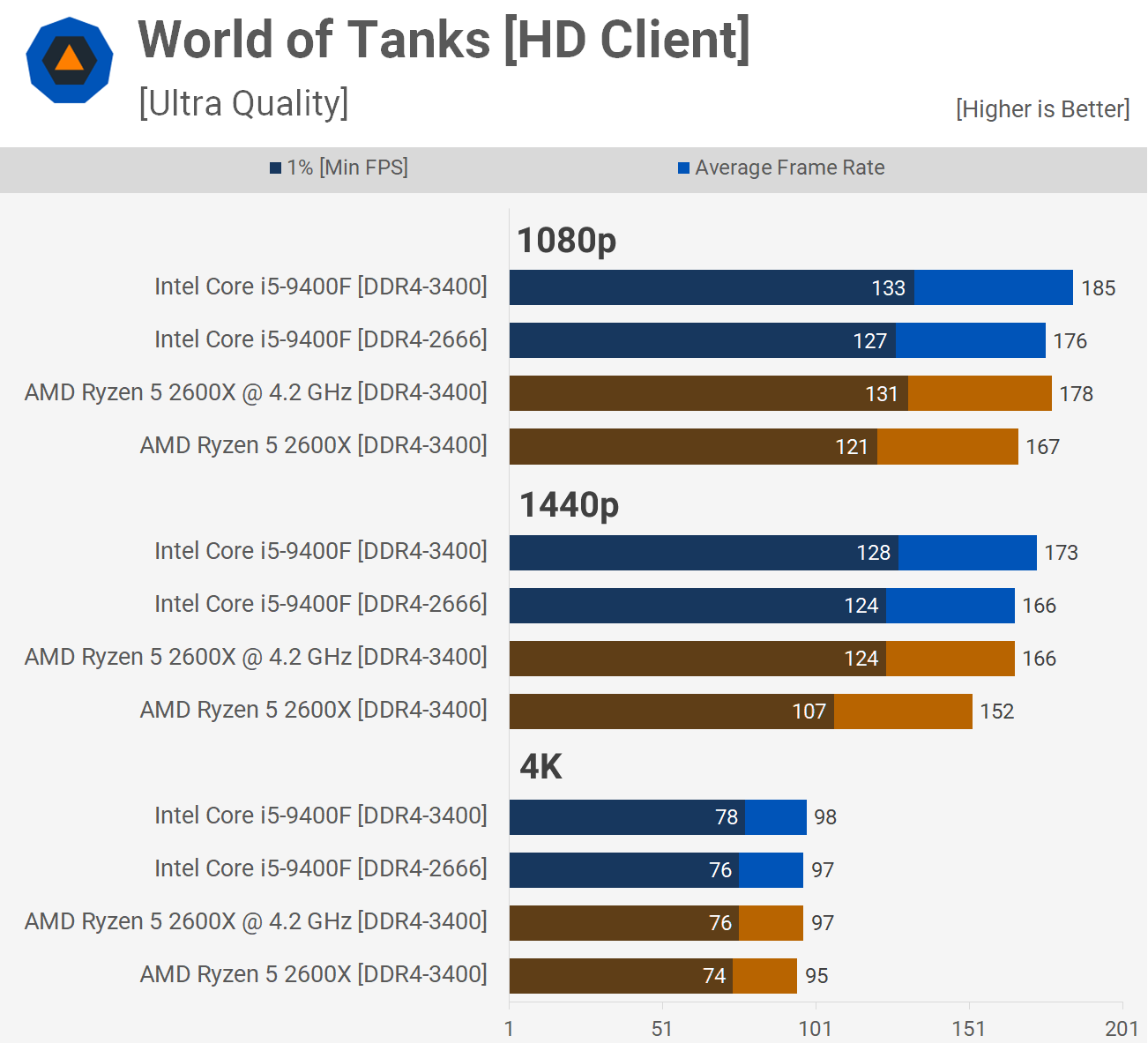Screen dimensions: 1148x1043
Task: Click the 152 average value in 1440p section
Action: [x=996, y=711]
